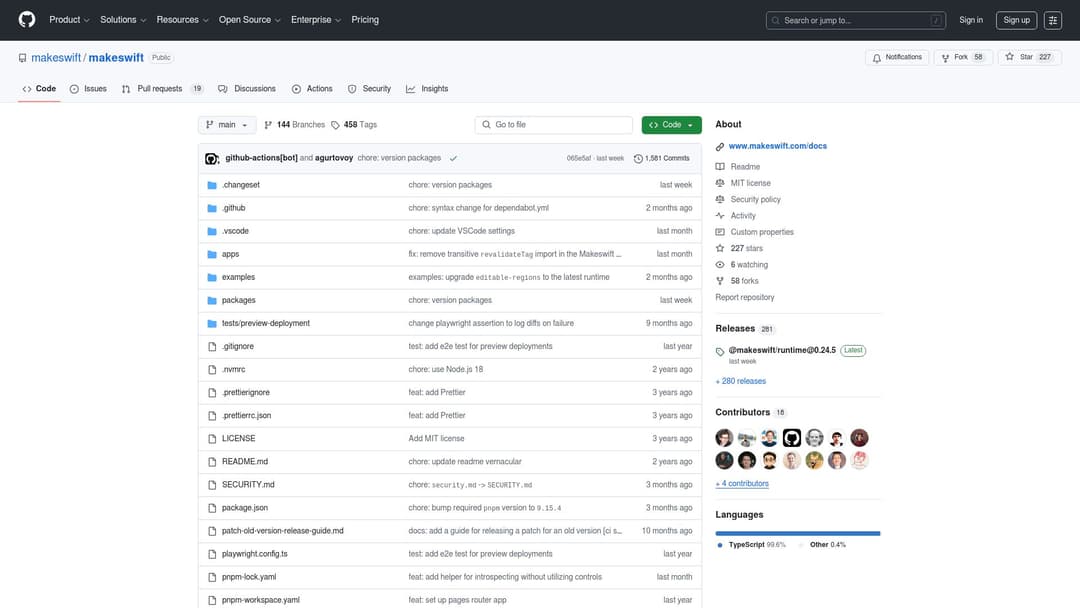Open the top-right command palette icon

click(1053, 20)
